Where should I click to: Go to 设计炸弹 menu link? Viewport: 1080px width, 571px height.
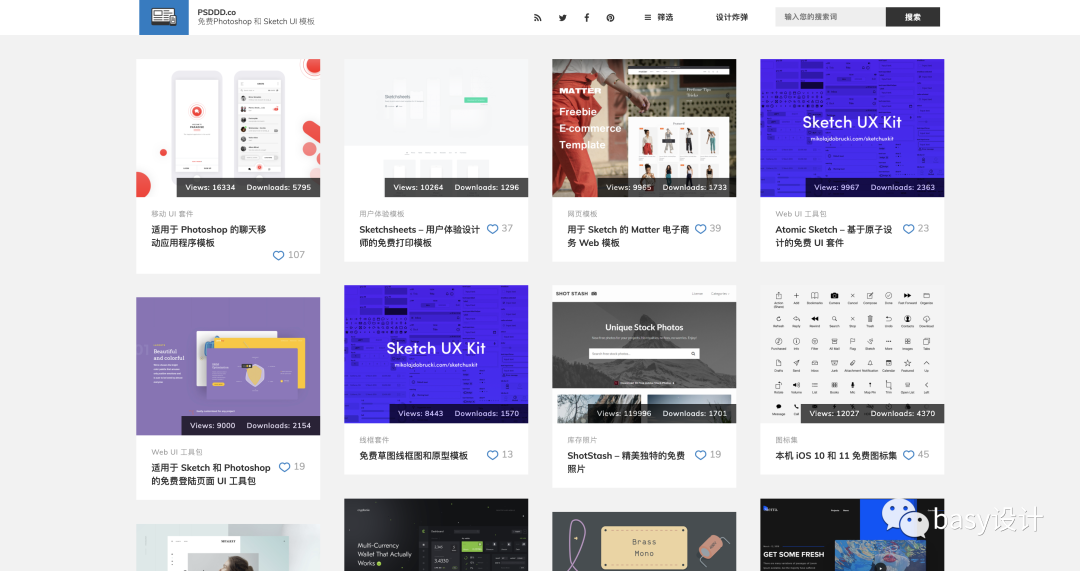731,17
